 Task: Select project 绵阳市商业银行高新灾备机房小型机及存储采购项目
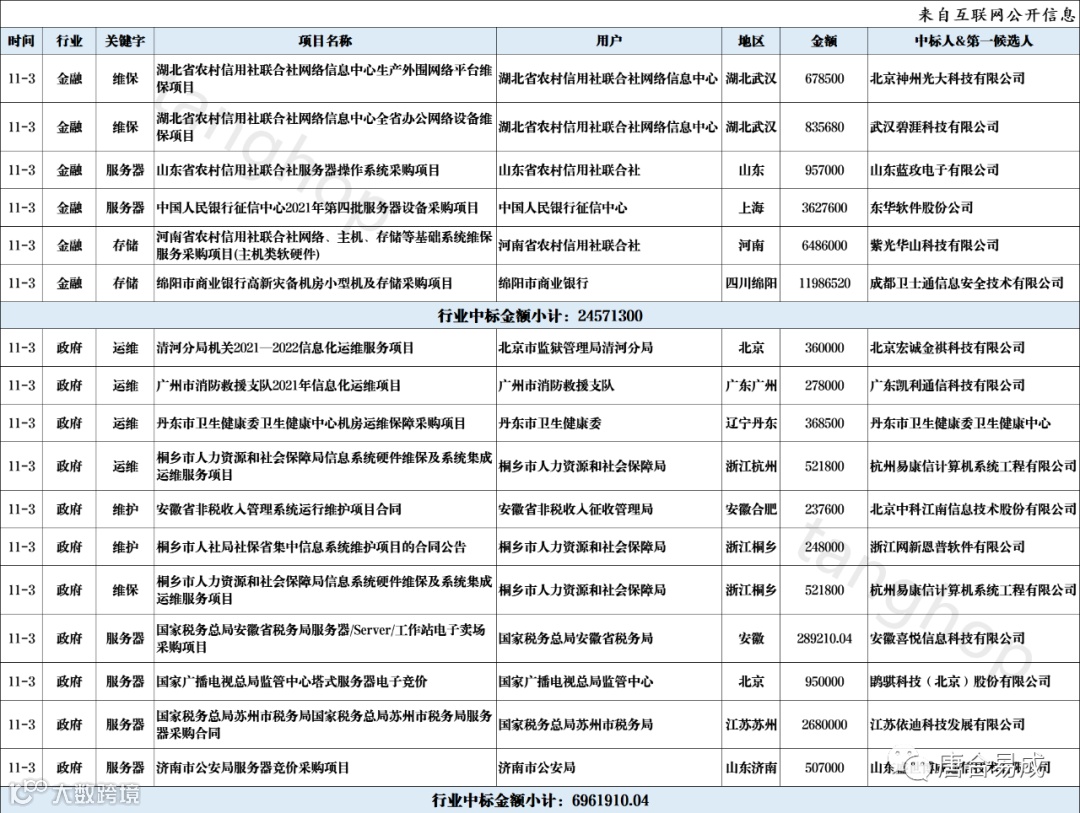pos(304,283)
